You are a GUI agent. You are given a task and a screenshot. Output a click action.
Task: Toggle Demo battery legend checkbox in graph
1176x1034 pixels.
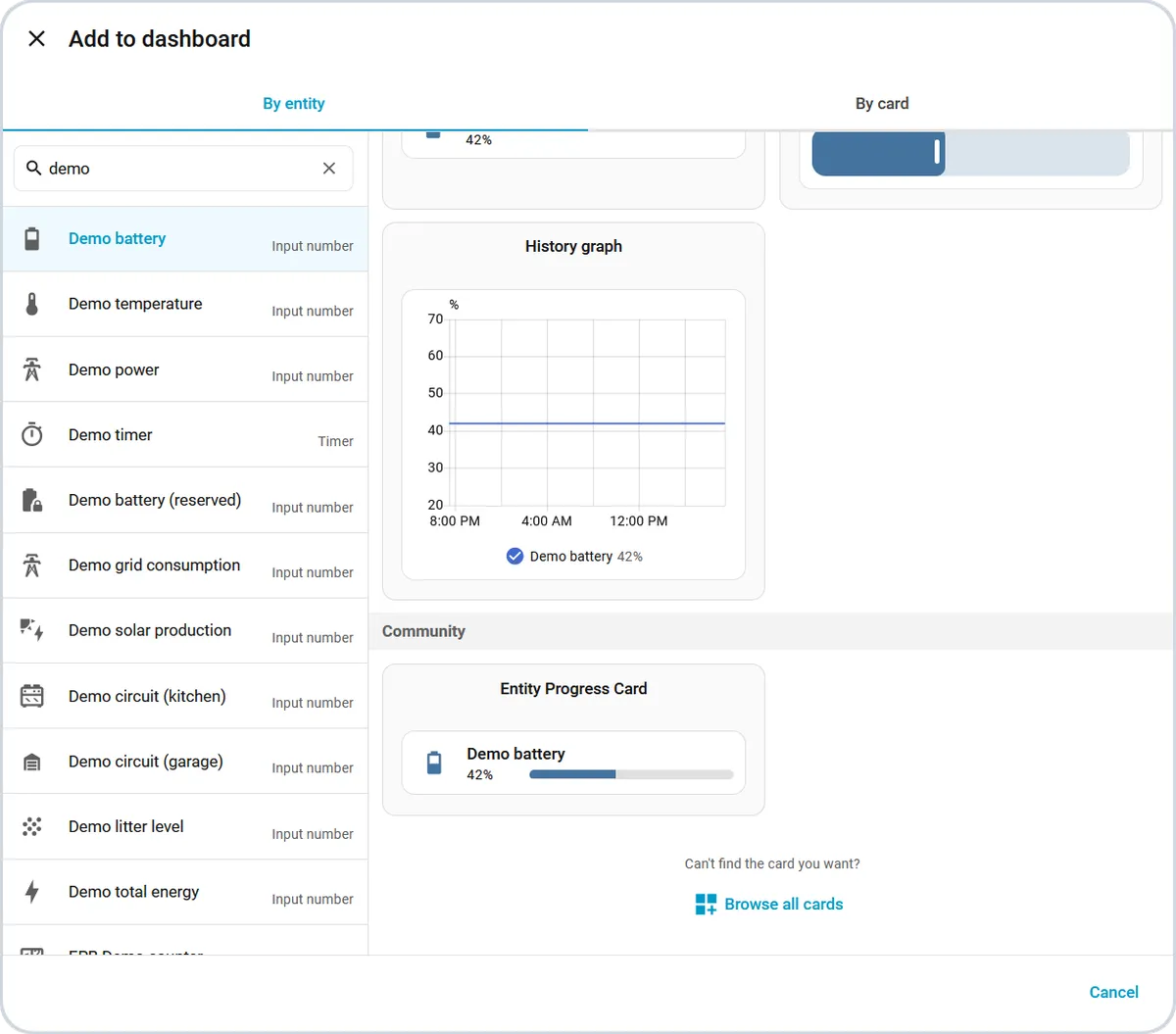point(514,557)
